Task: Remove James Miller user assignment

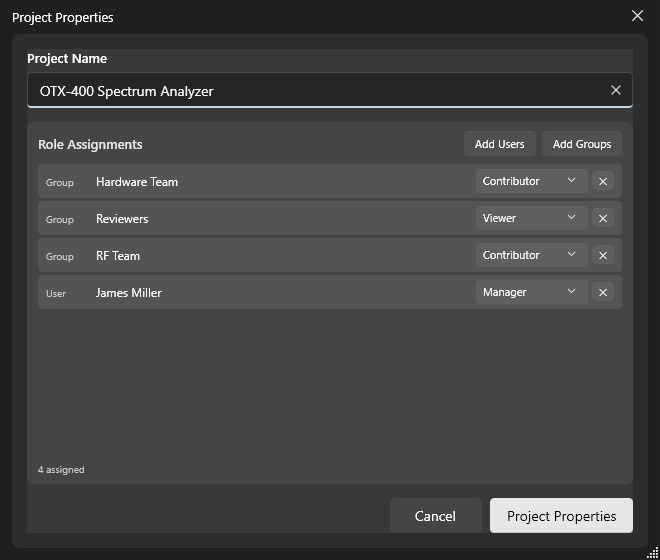Action: point(603,293)
